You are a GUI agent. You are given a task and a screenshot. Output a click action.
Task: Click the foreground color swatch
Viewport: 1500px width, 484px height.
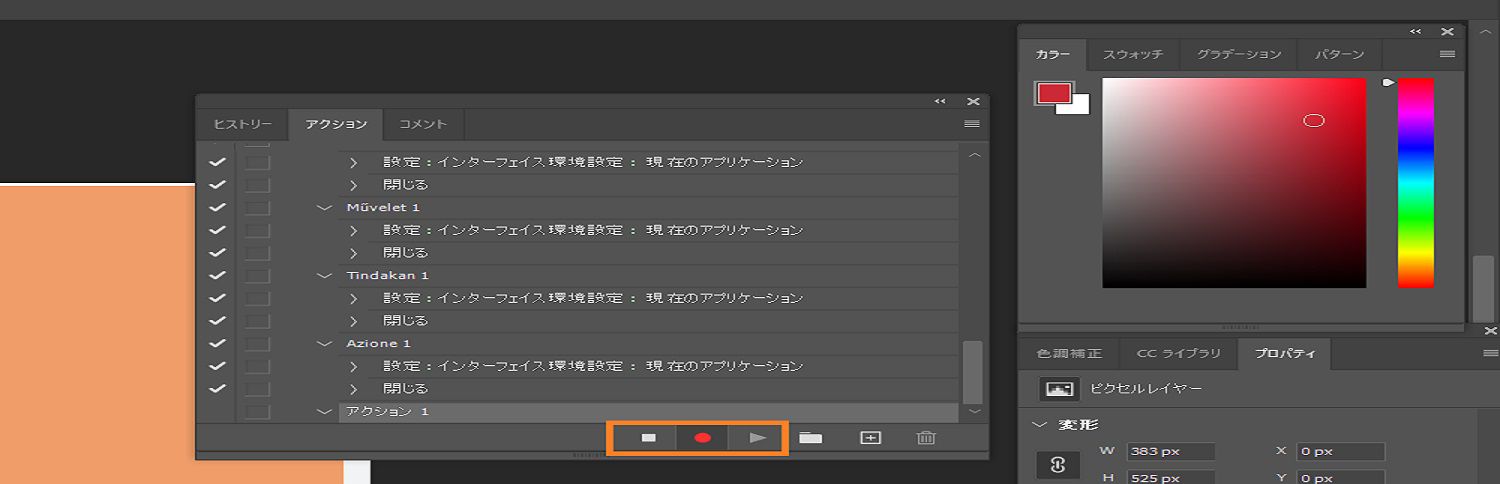(x=1054, y=93)
